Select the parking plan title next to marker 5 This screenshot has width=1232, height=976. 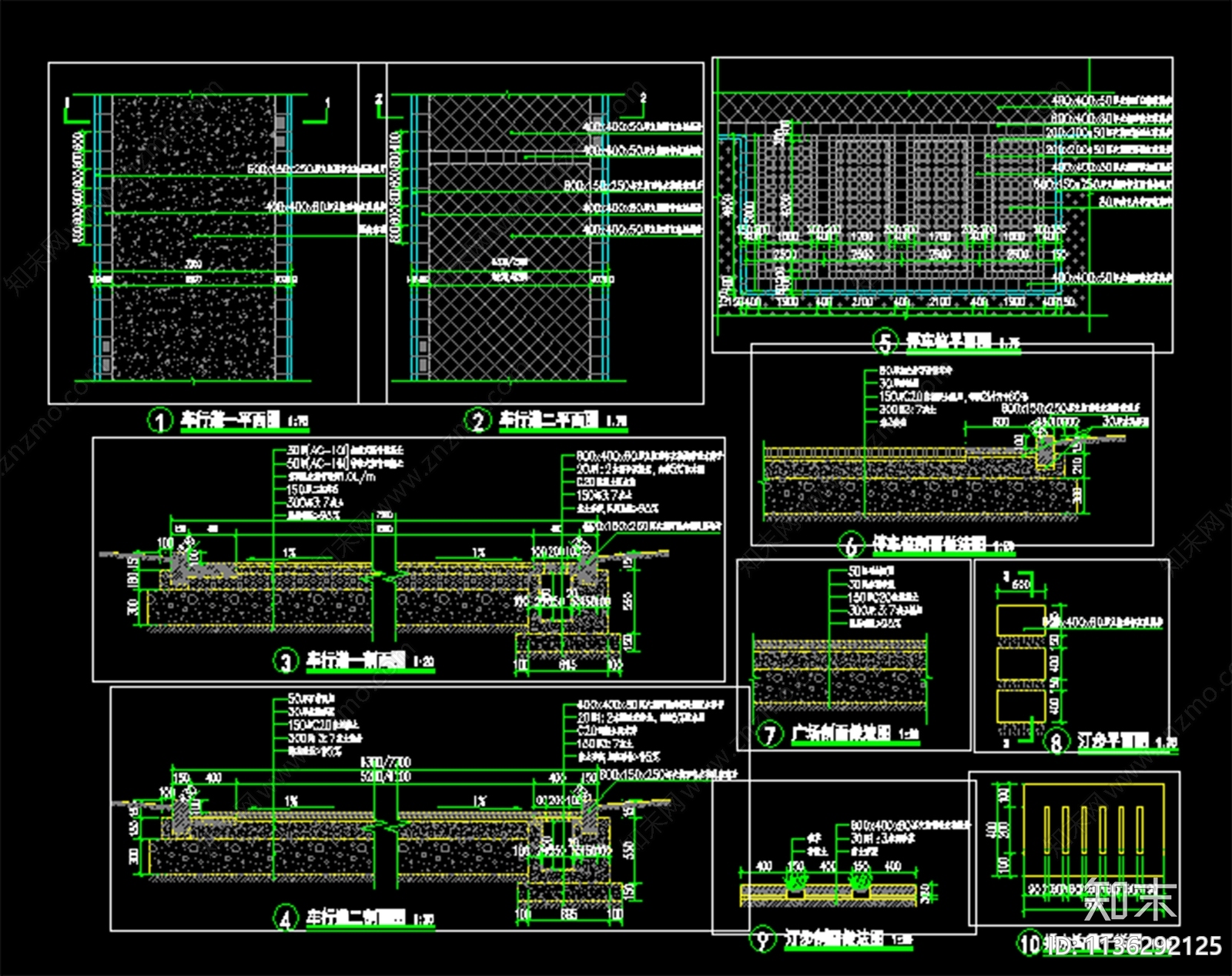click(948, 339)
